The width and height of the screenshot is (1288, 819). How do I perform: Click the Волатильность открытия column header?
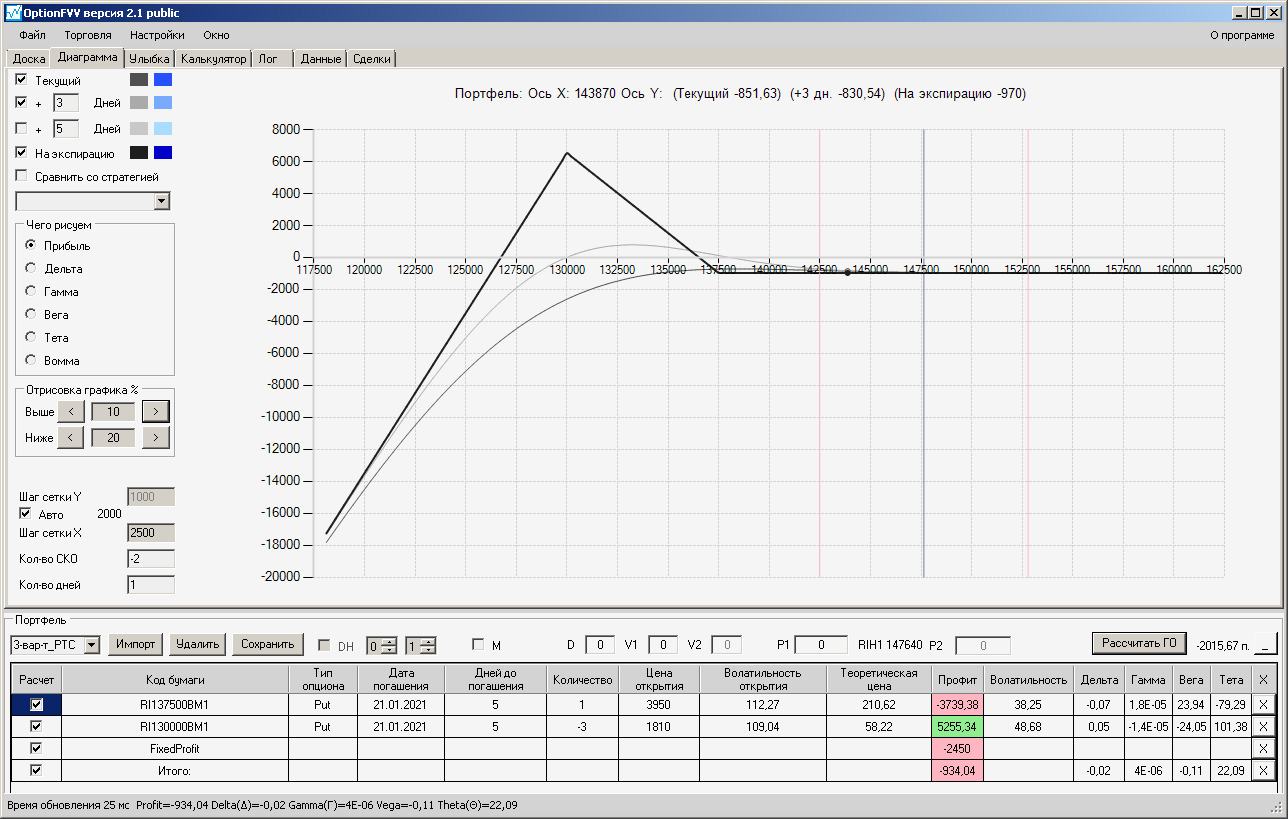[763, 679]
